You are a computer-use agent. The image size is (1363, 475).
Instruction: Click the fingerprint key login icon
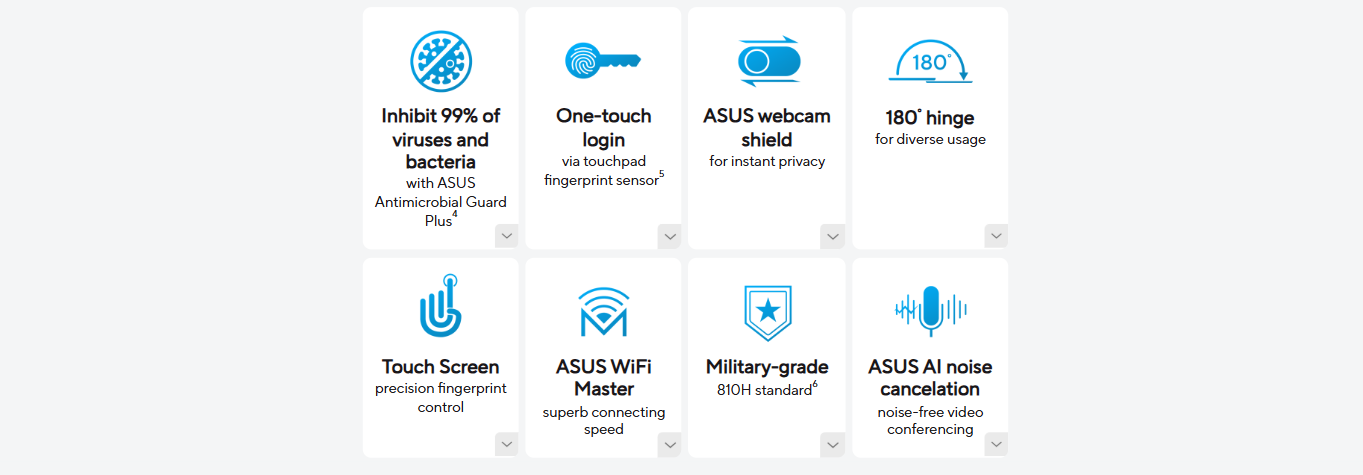click(603, 60)
